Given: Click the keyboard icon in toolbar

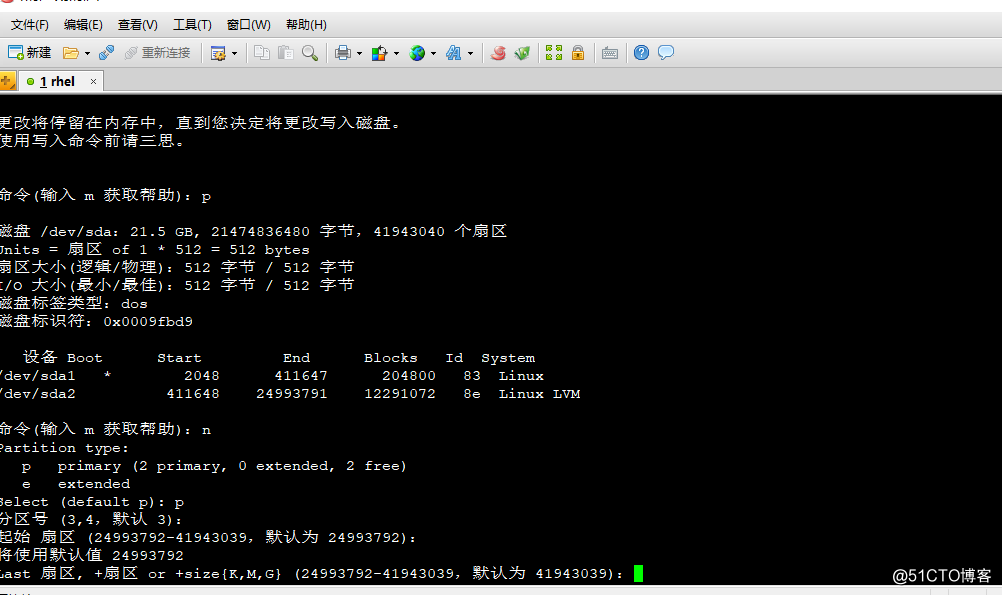Looking at the screenshot, I should (610, 53).
